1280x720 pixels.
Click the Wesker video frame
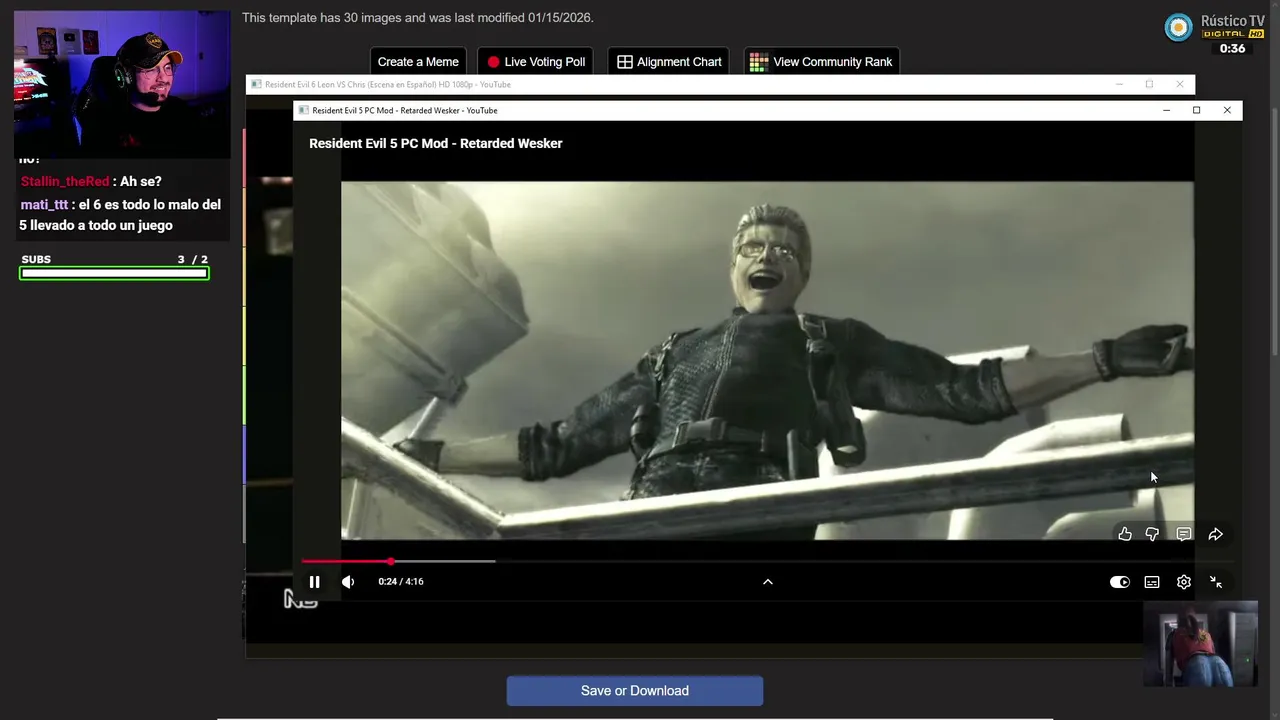(767, 360)
